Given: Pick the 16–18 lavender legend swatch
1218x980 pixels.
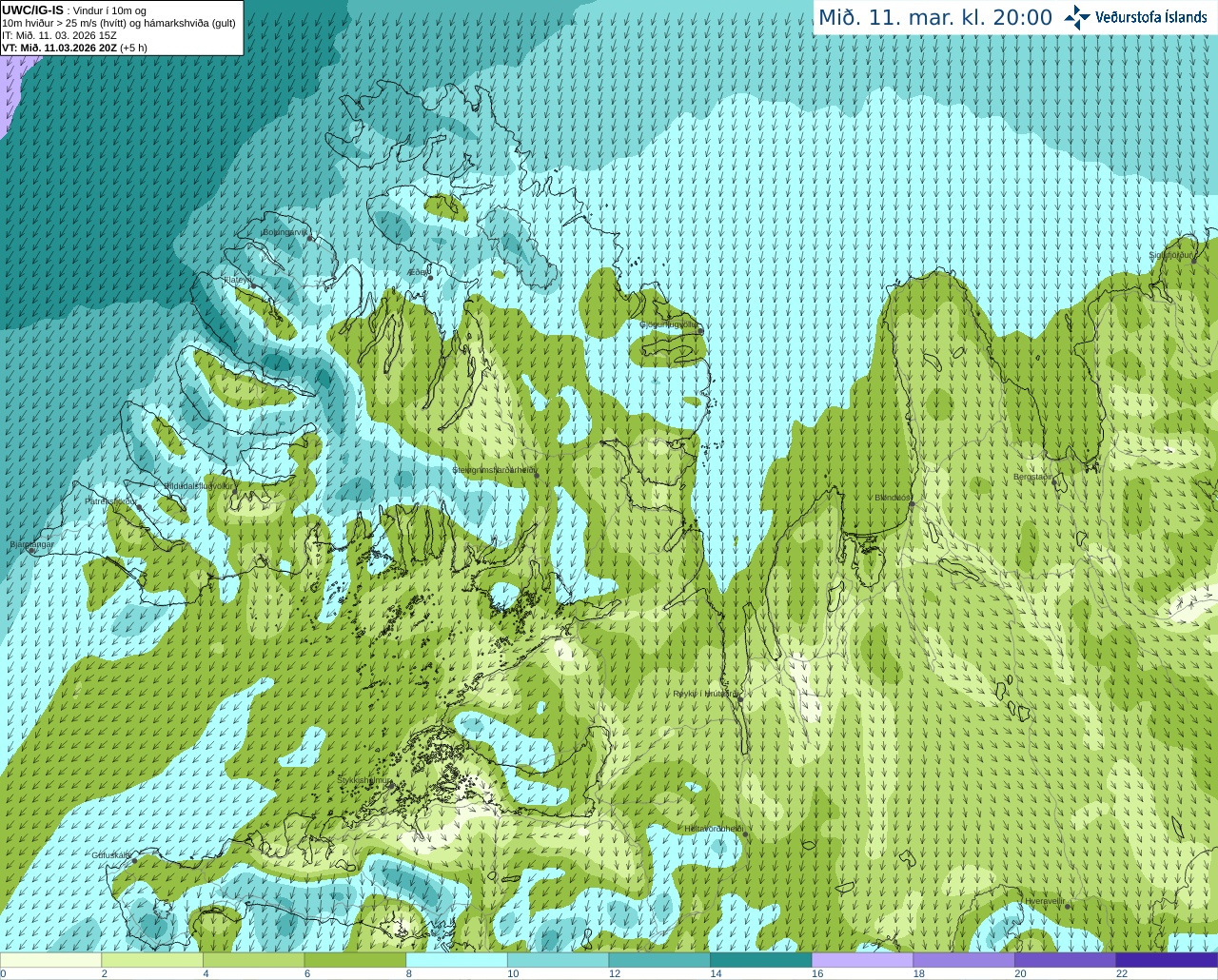Looking at the screenshot, I should coord(862,960).
